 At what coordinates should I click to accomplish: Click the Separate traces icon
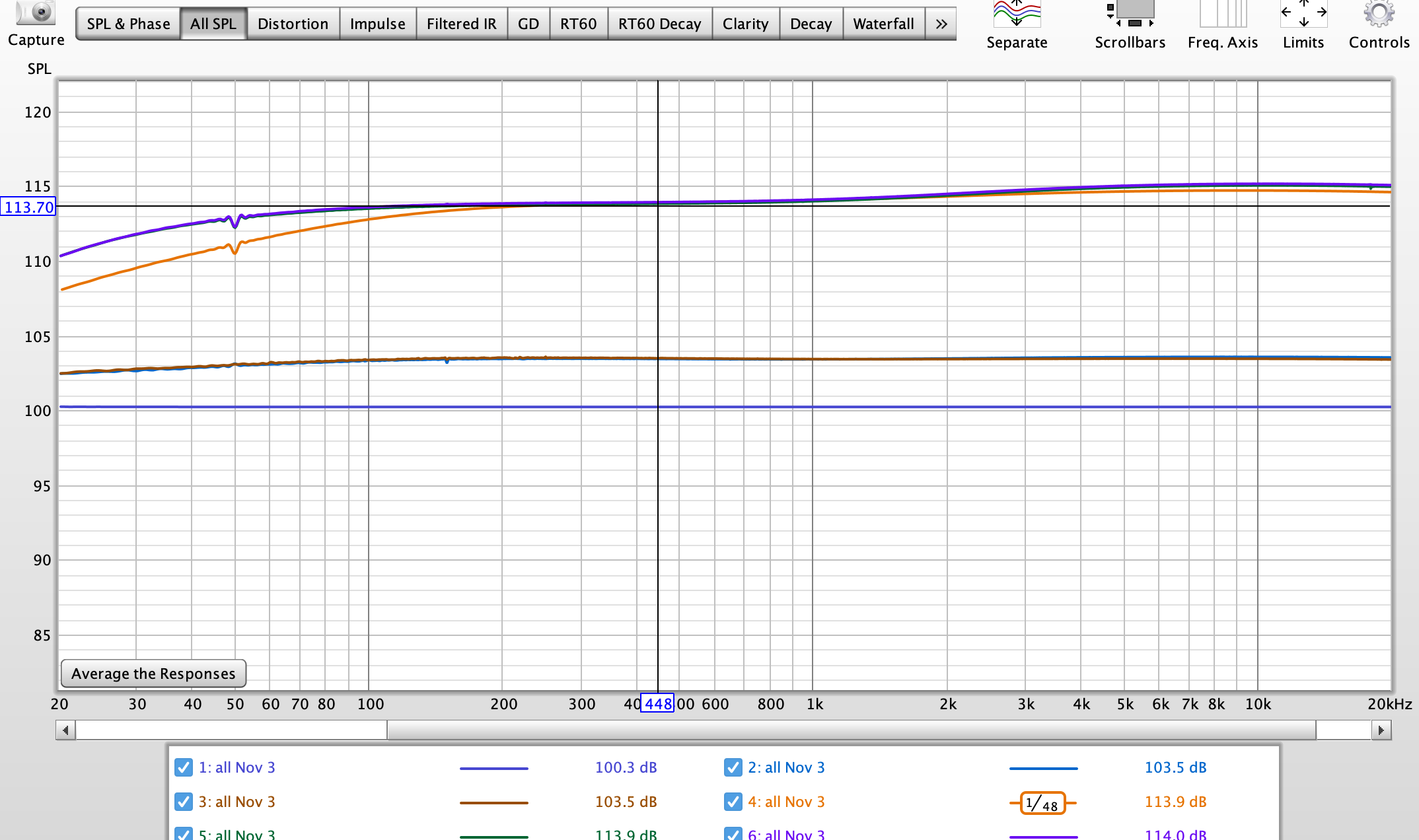point(1017,13)
